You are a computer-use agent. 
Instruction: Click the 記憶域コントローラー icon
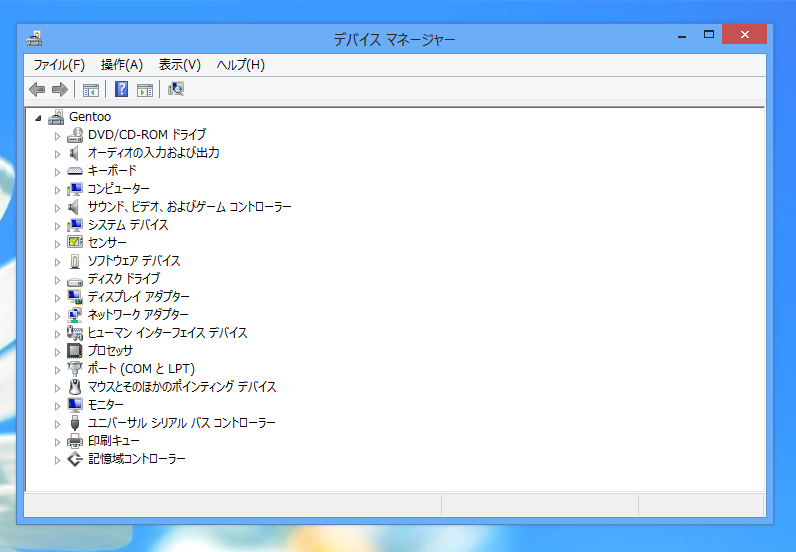(x=75, y=459)
